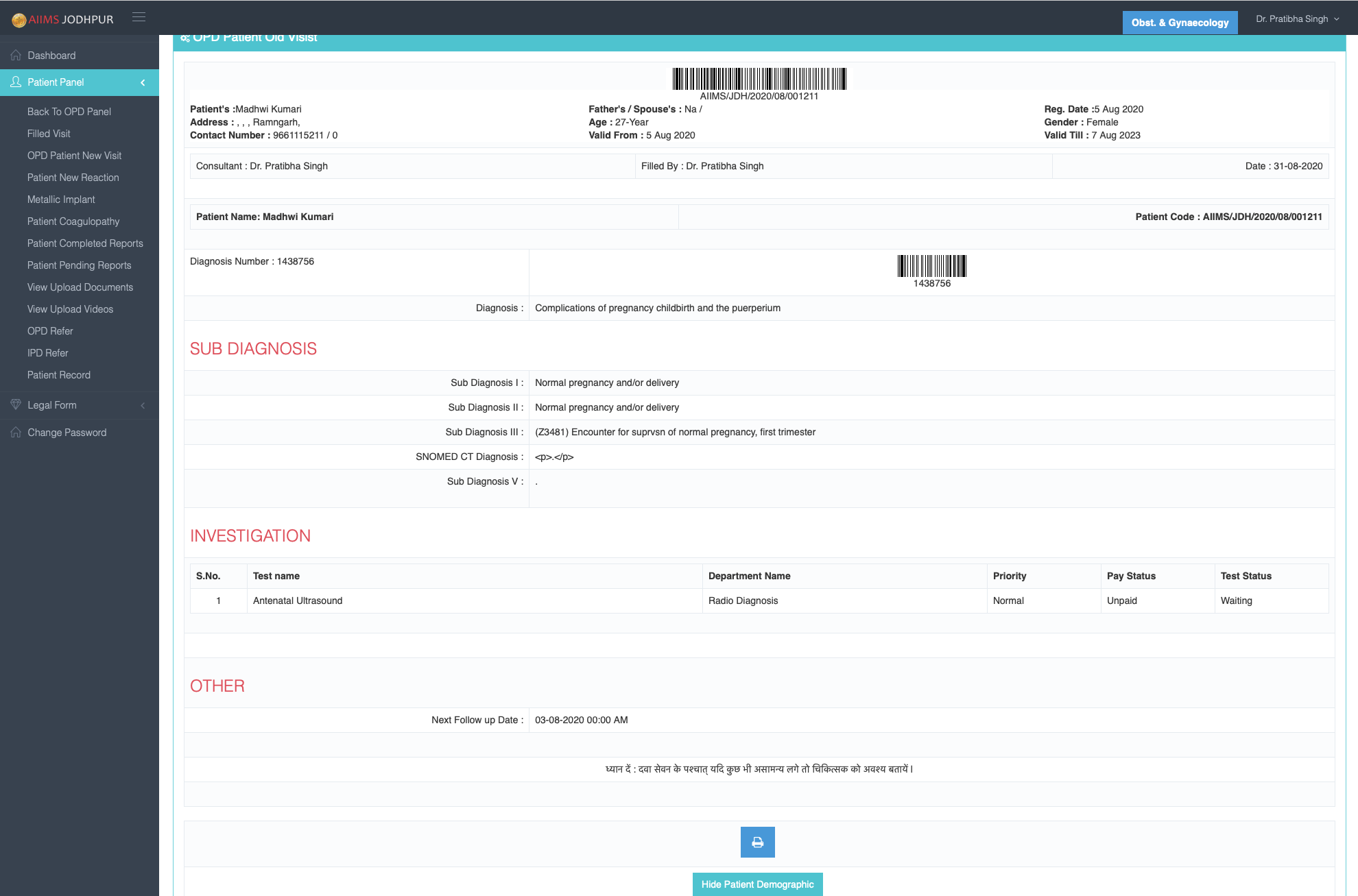Toggle the hamburger sidebar menu icon
This screenshot has height=896, width=1358.
(139, 17)
